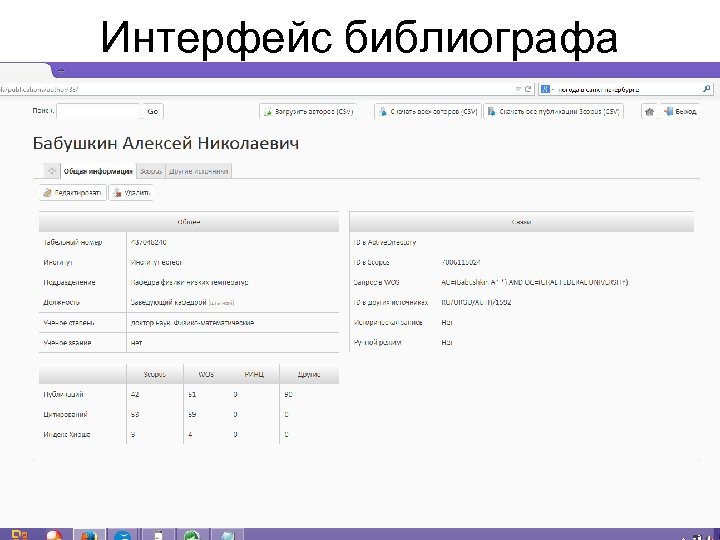Open Firefox from the taskbar
Image resolution: width=720 pixels, height=540 pixels.
(x=89, y=535)
